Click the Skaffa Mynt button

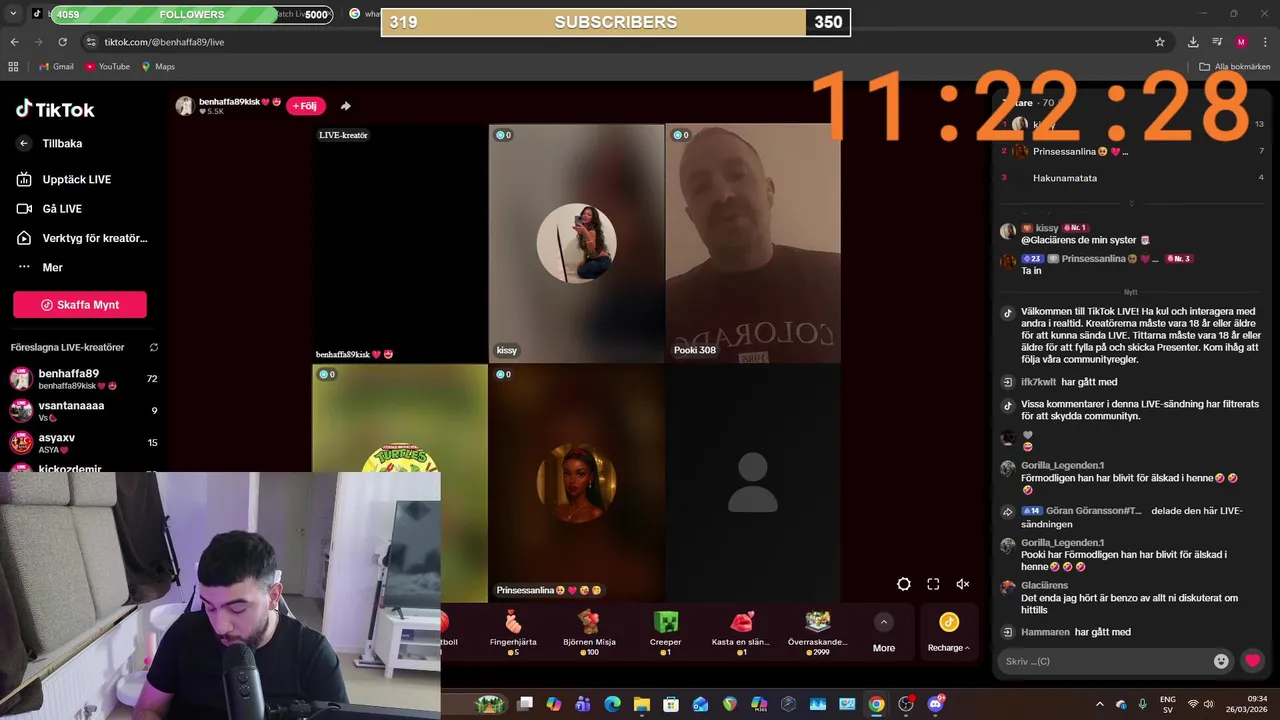click(x=80, y=305)
